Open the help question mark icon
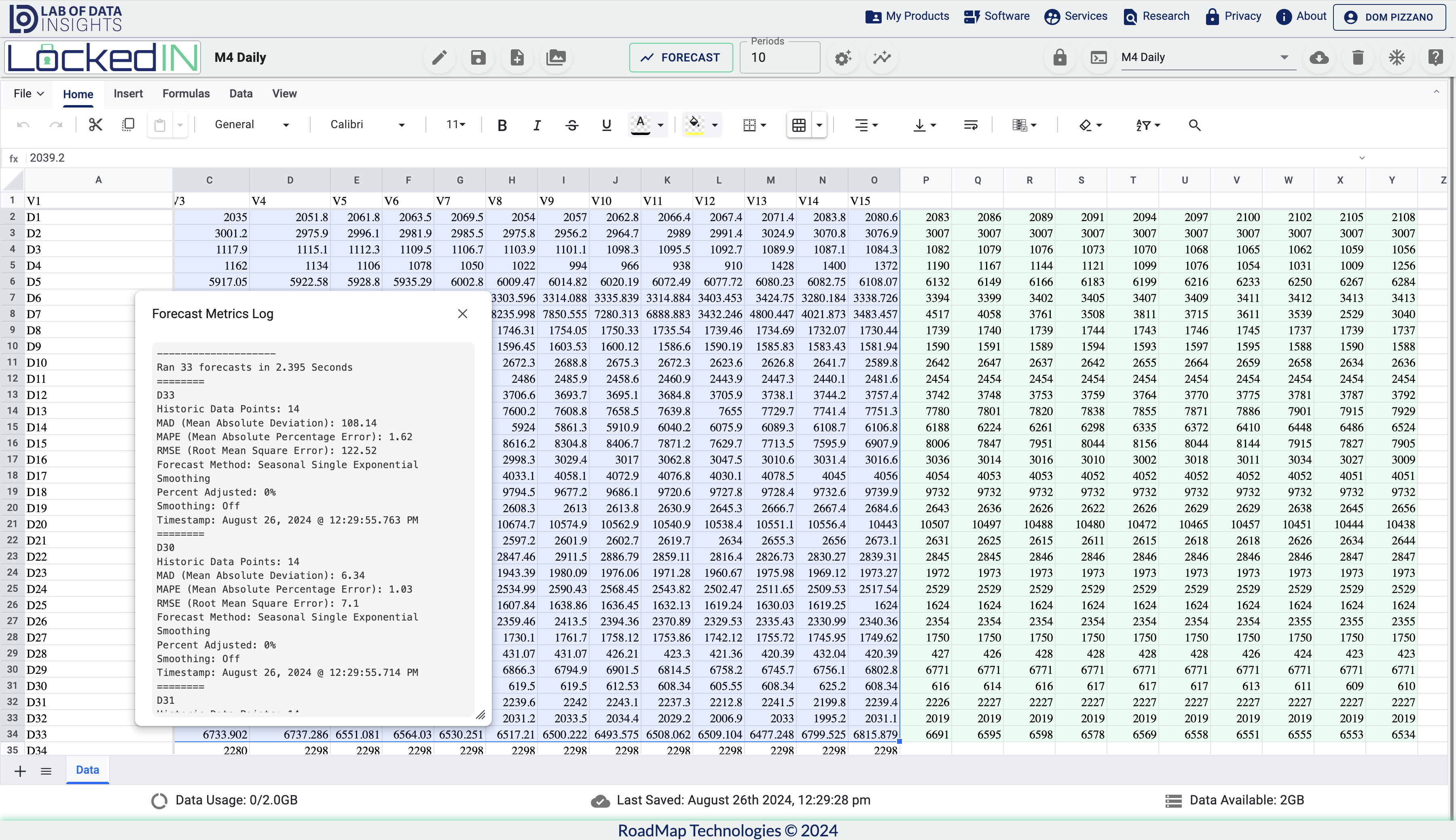The width and height of the screenshot is (1456, 840). point(1435,58)
